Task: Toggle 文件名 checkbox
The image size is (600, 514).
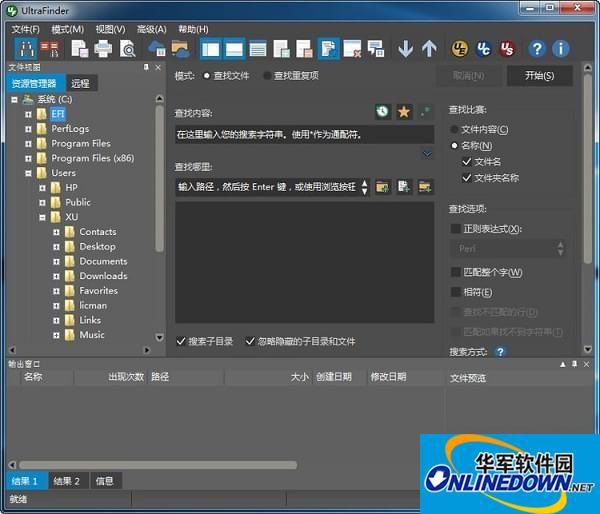Action: (466, 162)
